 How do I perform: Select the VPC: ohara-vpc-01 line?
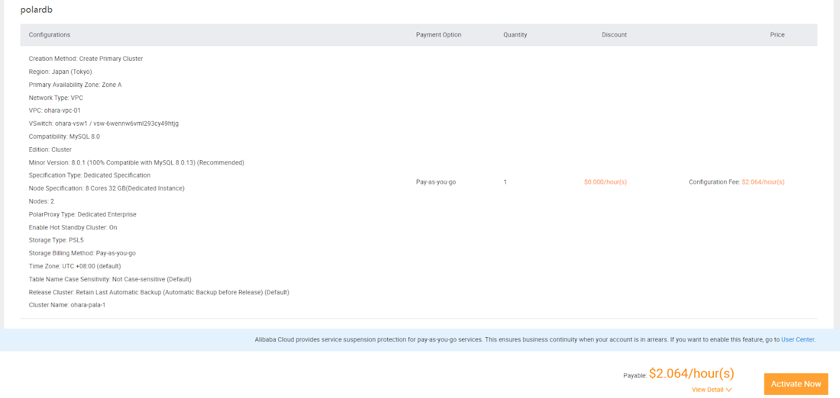pos(55,111)
